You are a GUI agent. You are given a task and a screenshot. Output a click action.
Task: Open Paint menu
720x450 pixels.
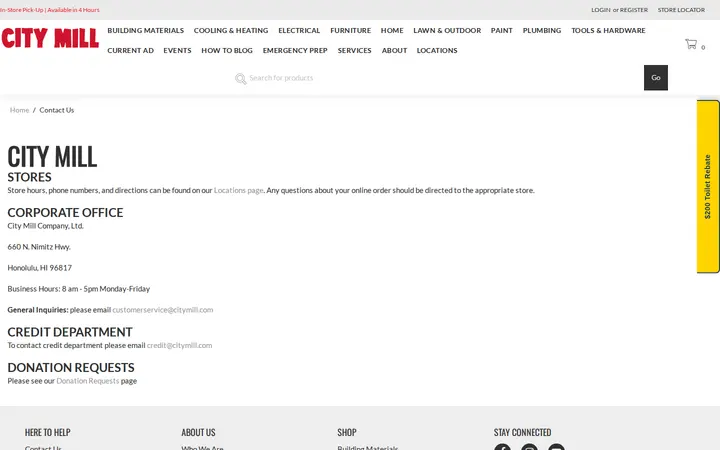(501, 30)
